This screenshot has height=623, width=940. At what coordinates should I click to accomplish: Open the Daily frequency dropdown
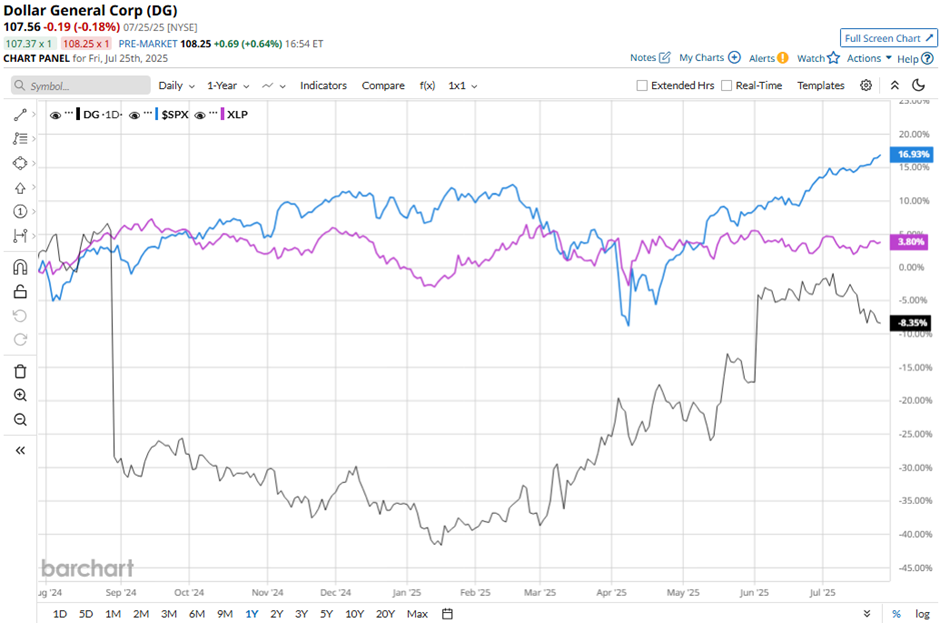coord(176,85)
